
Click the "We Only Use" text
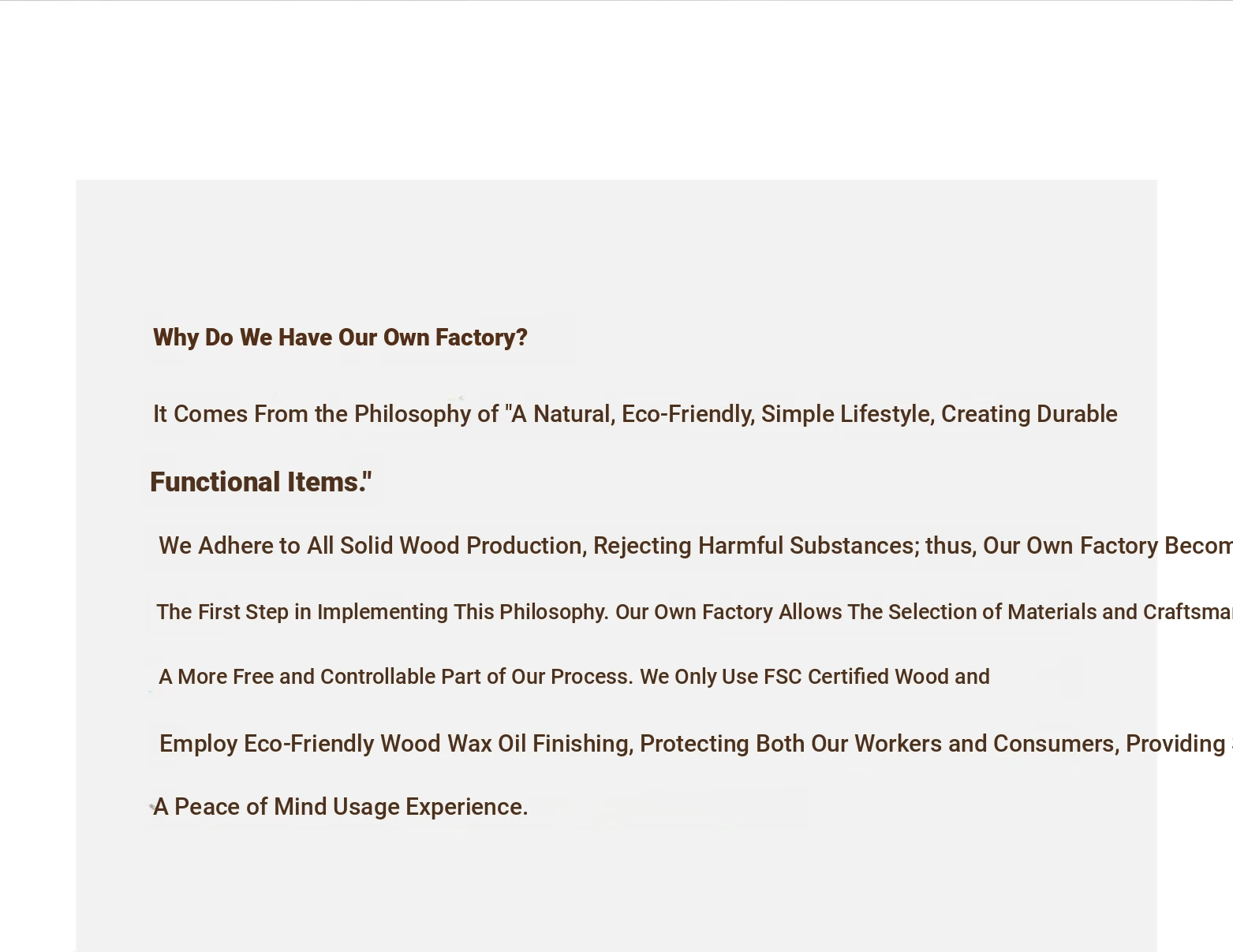click(x=699, y=677)
